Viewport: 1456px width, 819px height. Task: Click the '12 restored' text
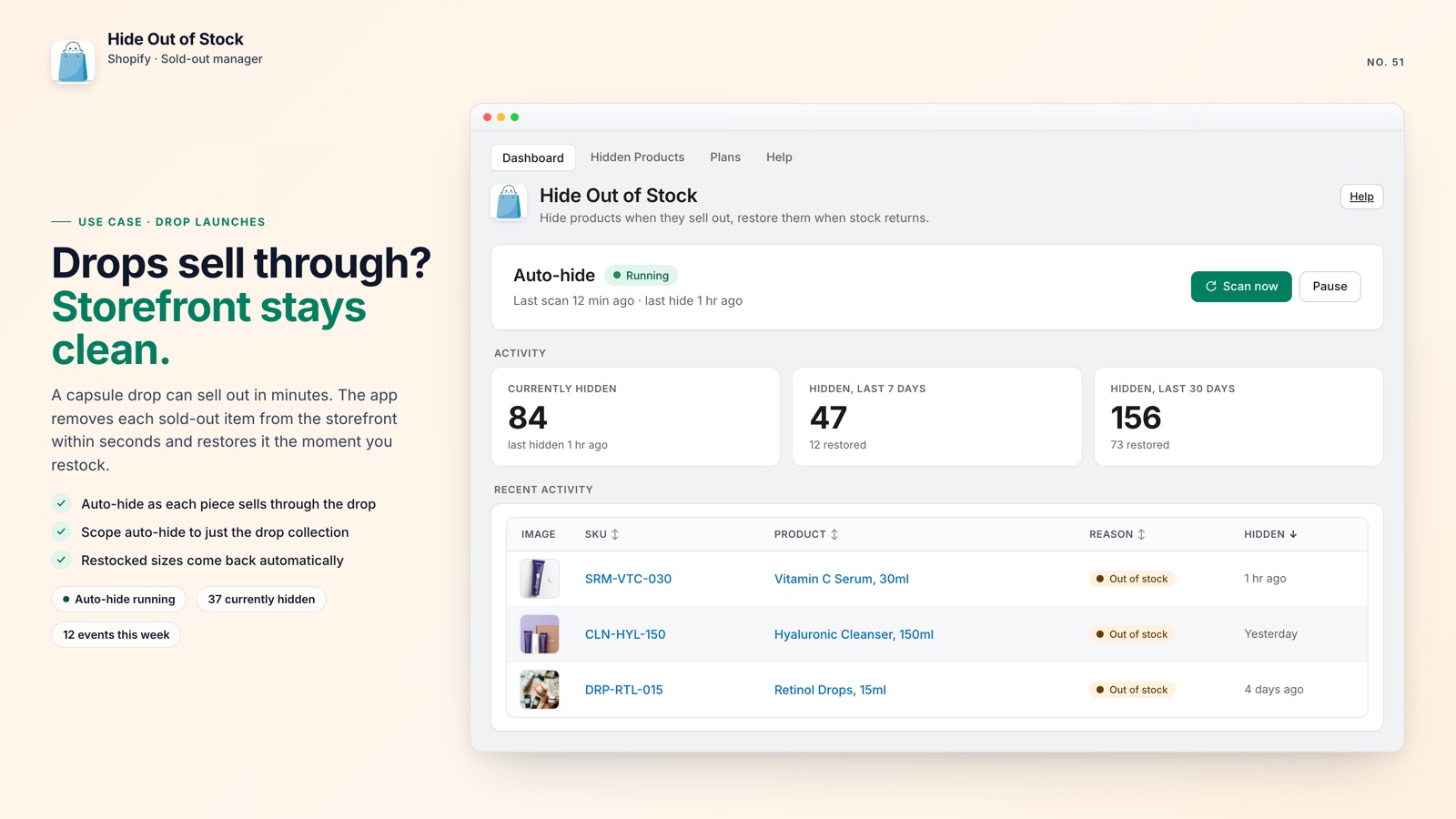[x=838, y=445]
